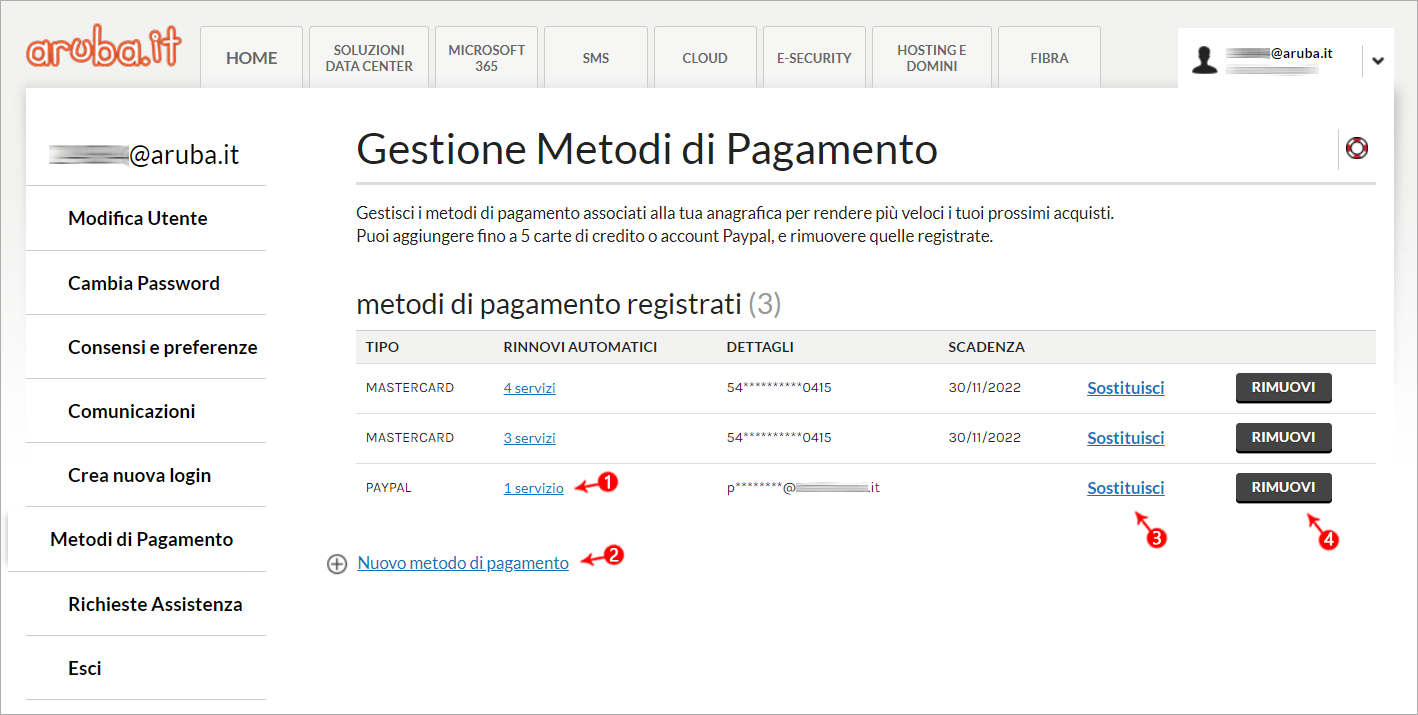The image size is (1418, 715).
Task: Click the DETTAGLI column header
Action: click(760, 347)
